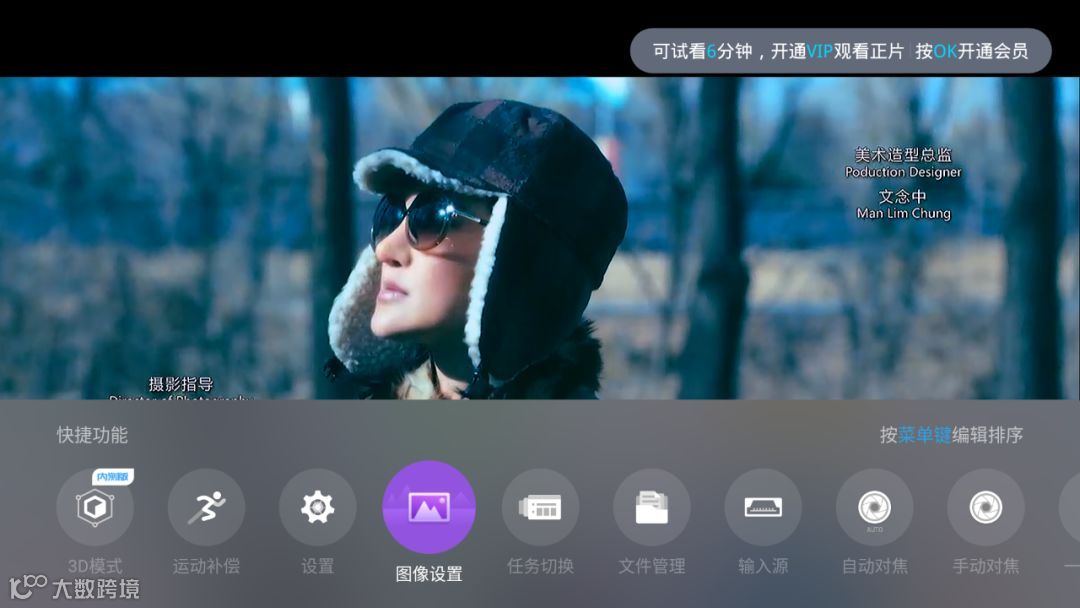1080x608 pixels.
Task: Open the 3D模式 shortcut icon
Action: (x=95, y=507)
